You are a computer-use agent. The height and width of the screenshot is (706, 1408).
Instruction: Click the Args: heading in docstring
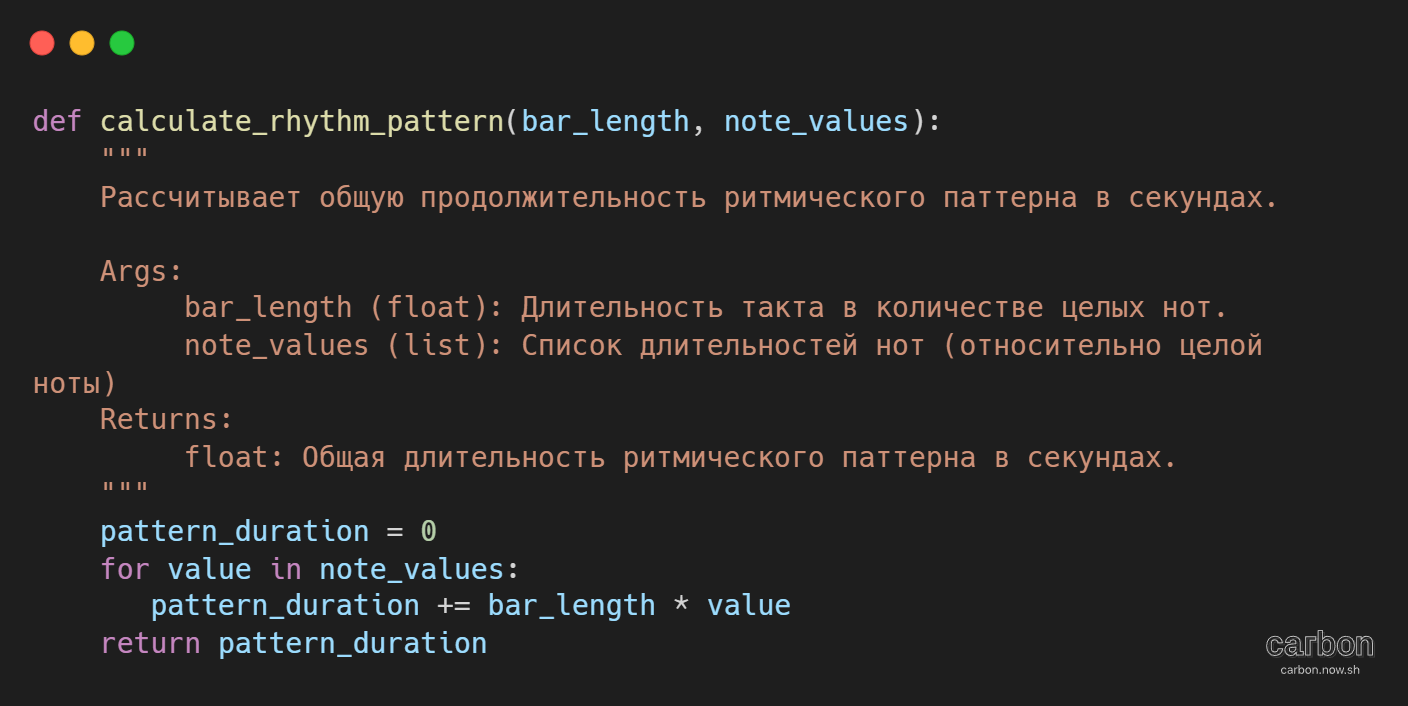click(x=142, y=271)
